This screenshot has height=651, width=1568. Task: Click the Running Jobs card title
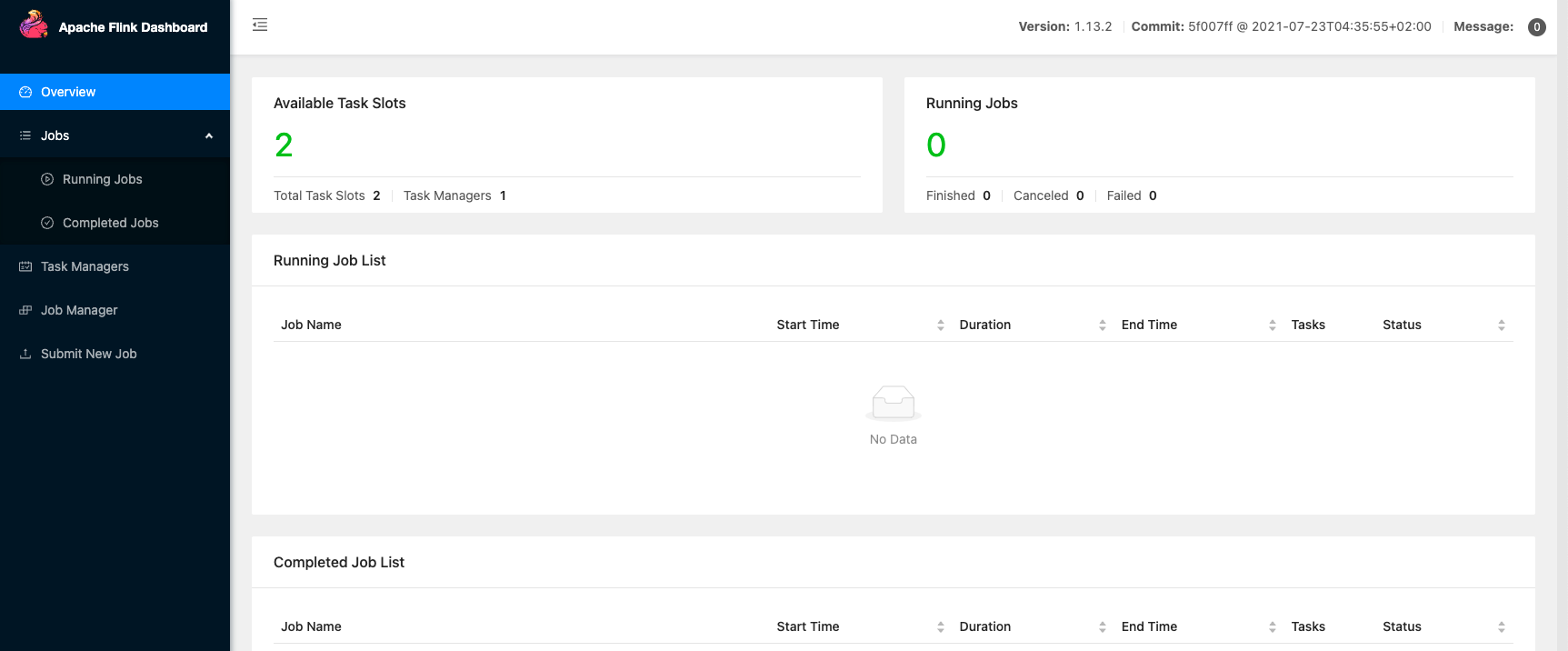(x=972, y=103)
